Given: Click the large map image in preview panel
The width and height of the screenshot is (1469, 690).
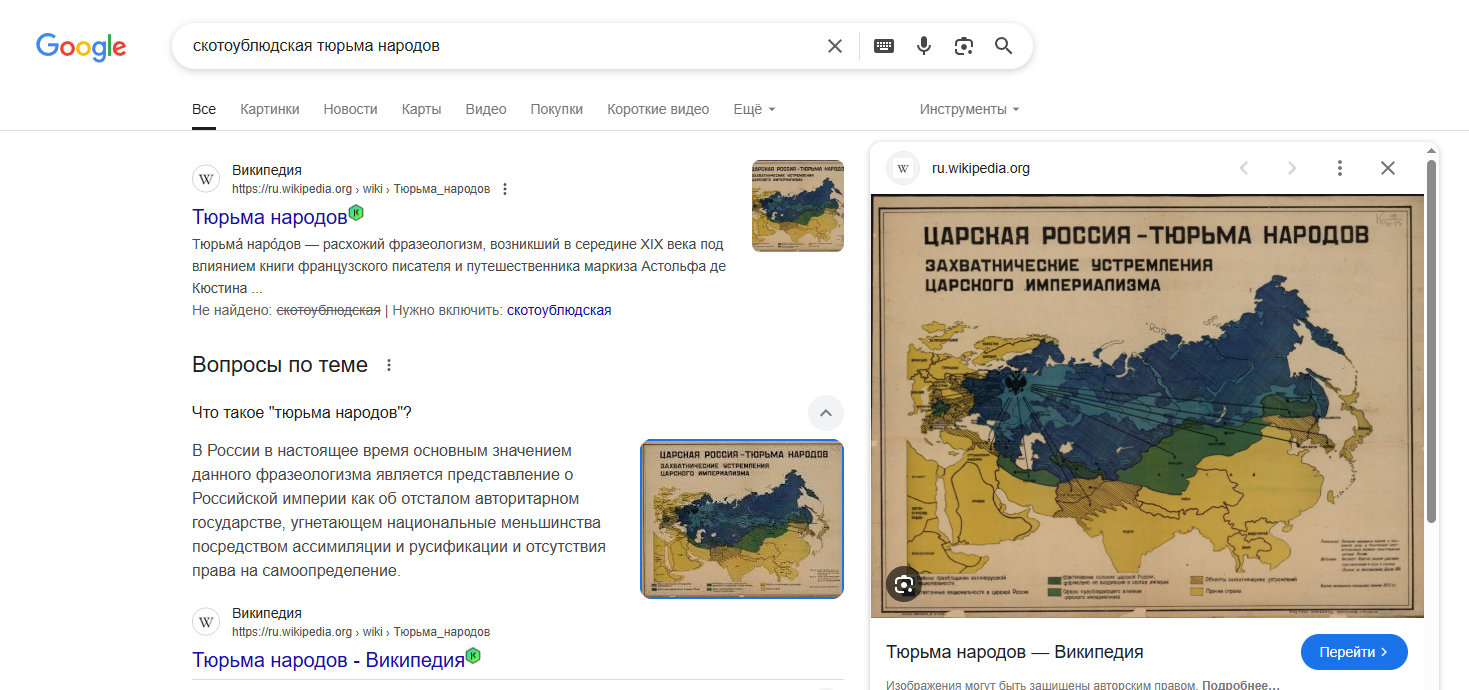Looking at the screenshot, I should (1148, 406).
